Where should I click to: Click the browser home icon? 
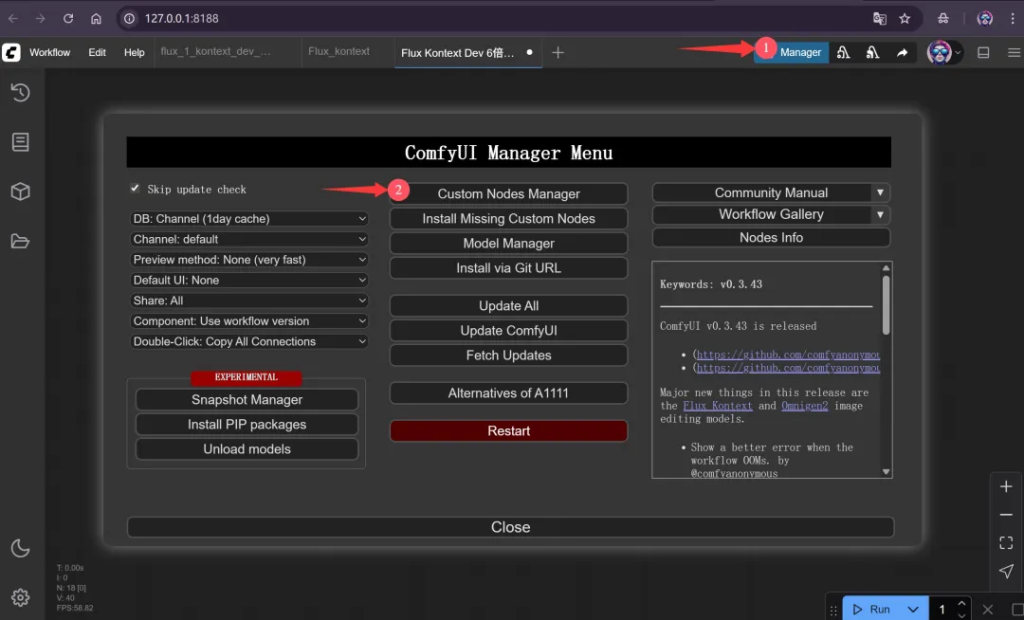pos(96,18)
